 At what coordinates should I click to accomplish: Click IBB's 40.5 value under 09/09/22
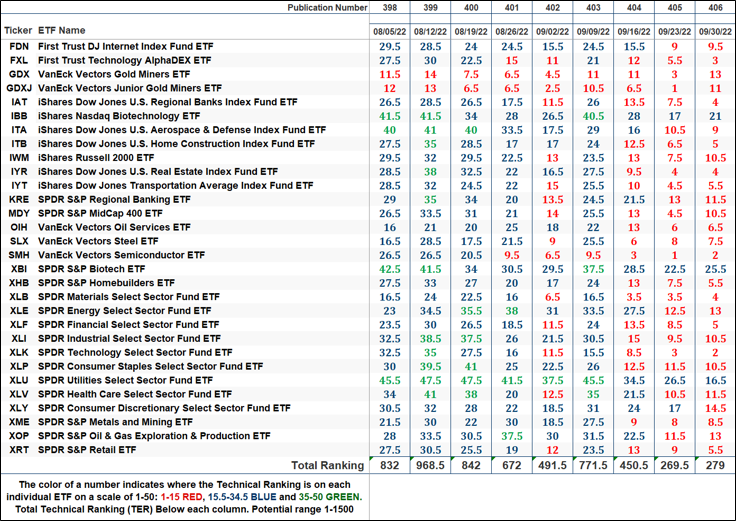(593, 116)
